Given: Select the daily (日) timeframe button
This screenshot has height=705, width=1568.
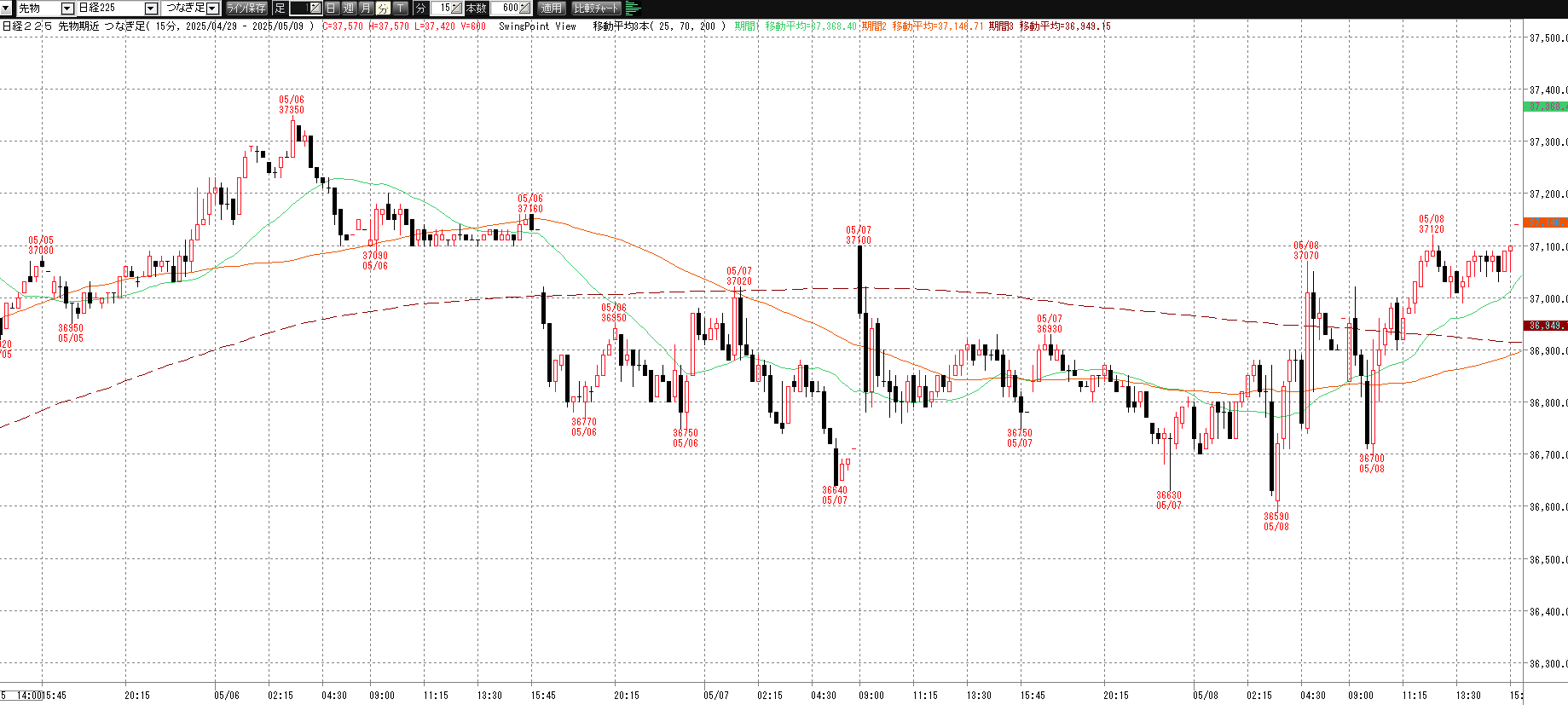Looking at the screenshot, I should pyautogui.click(x=332, y=9).
